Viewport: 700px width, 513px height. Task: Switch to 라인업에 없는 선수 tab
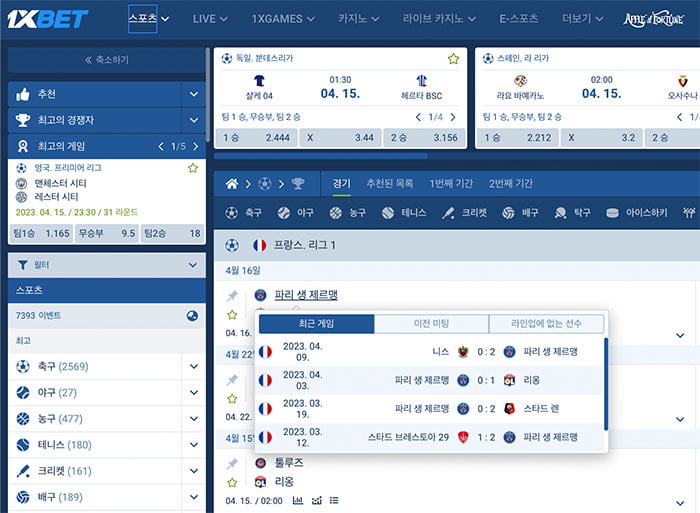pyautogui.click(x=546, y=324)
